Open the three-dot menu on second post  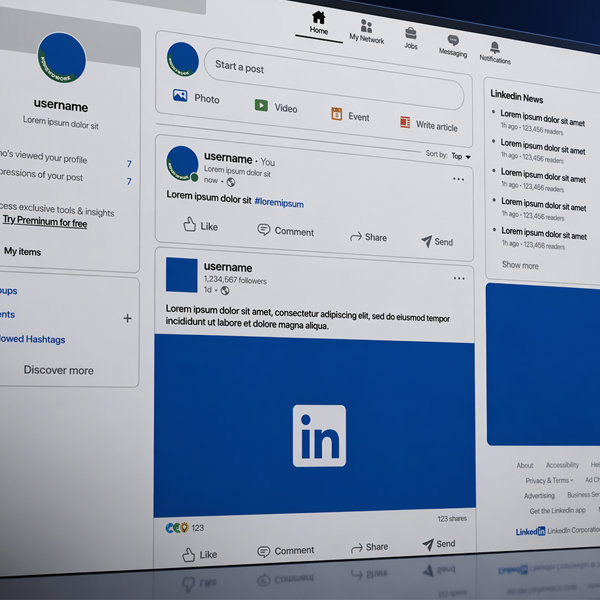(x=459, y=278)
